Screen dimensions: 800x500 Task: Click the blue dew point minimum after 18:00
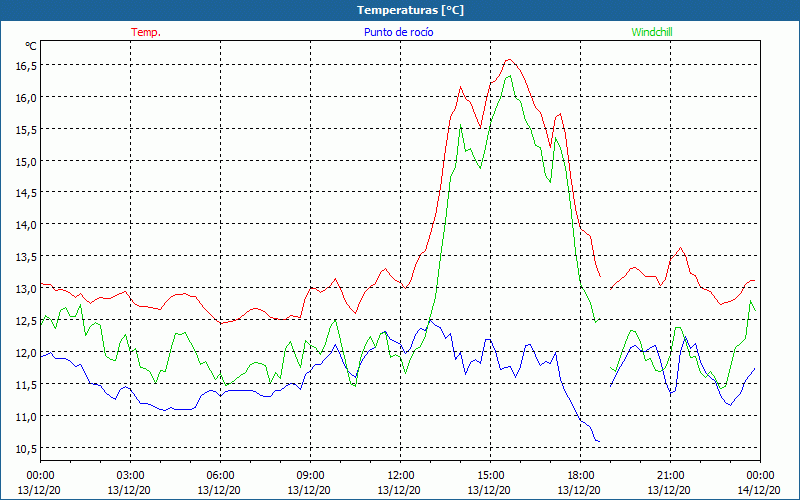pos(598,441)
